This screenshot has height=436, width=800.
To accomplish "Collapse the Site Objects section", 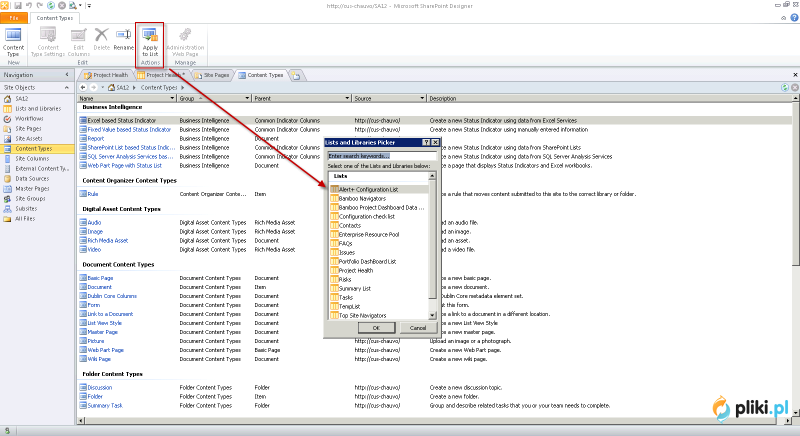I will coord(67,88).
